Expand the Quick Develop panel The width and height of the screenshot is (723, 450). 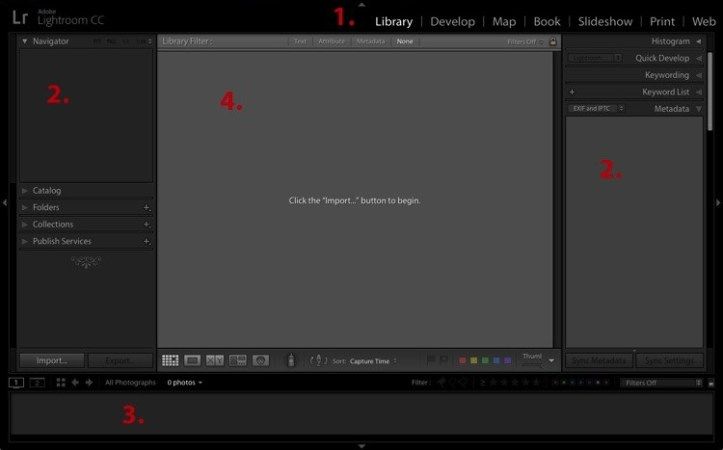click(699, 58)
